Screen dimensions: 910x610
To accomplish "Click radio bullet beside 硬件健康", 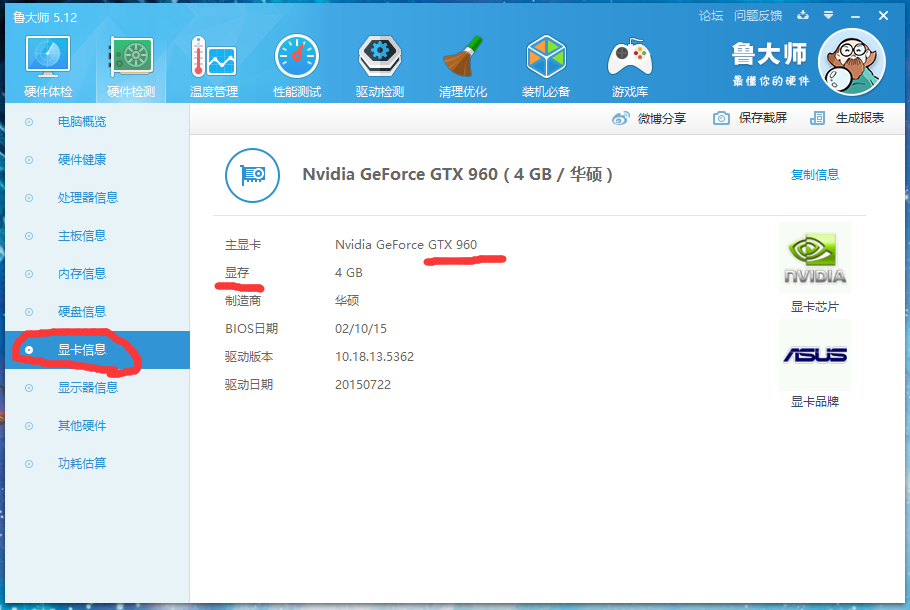I will [x=29, y=160].
